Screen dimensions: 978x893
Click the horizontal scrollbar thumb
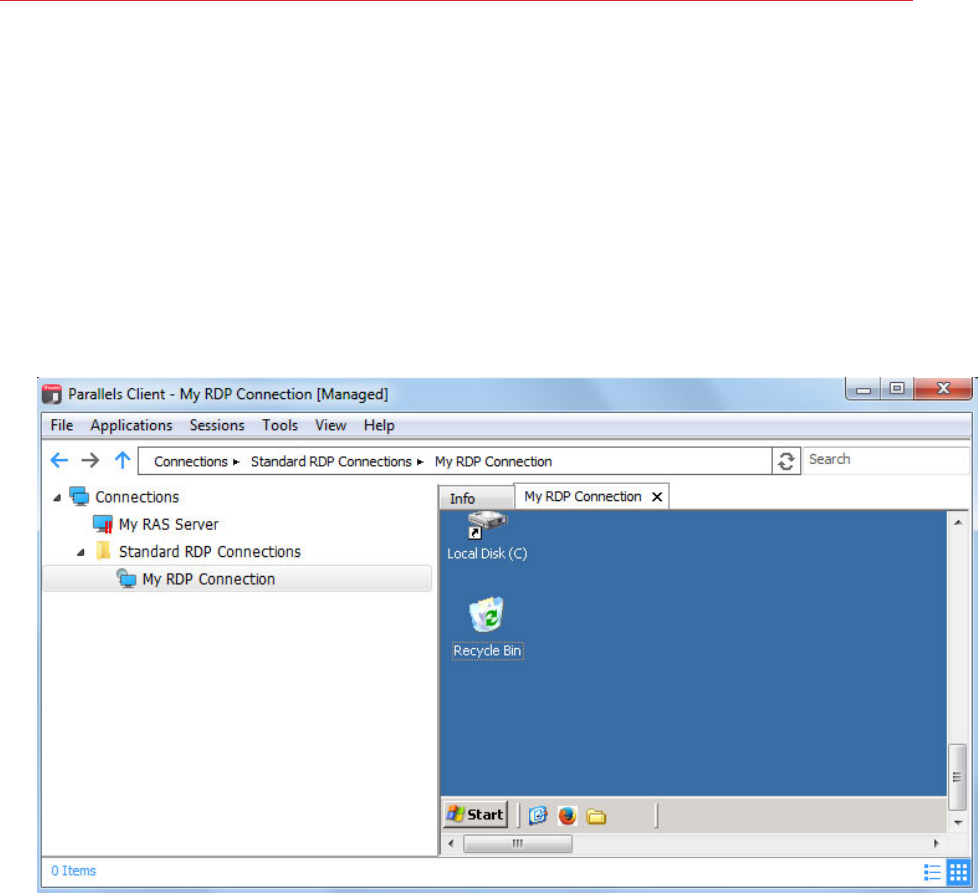pyautogui.click(x=518, y=844)
